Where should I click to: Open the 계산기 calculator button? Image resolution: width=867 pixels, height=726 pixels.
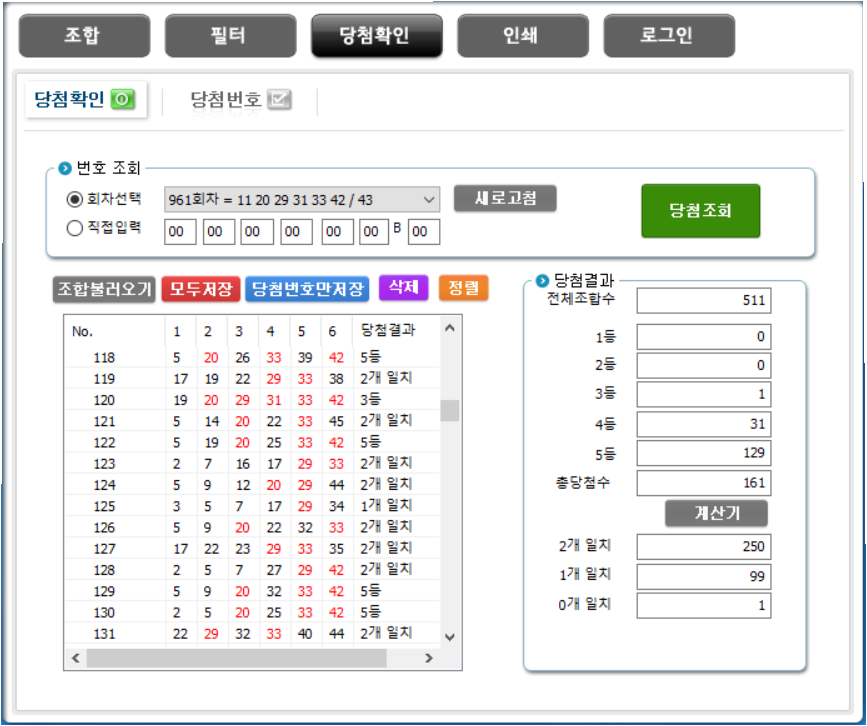pos(716,513)
